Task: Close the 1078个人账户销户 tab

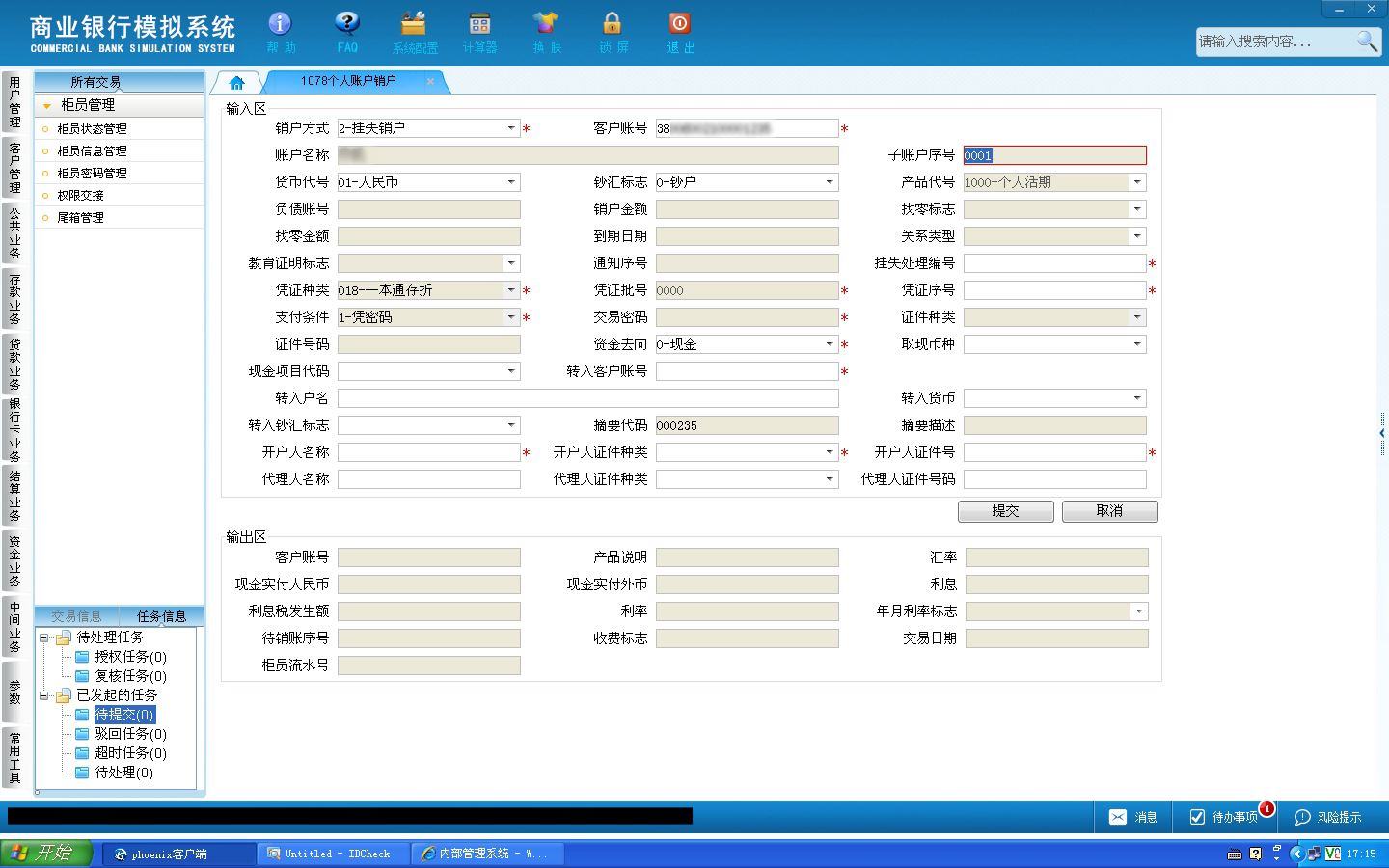Action: click(430, 81)
